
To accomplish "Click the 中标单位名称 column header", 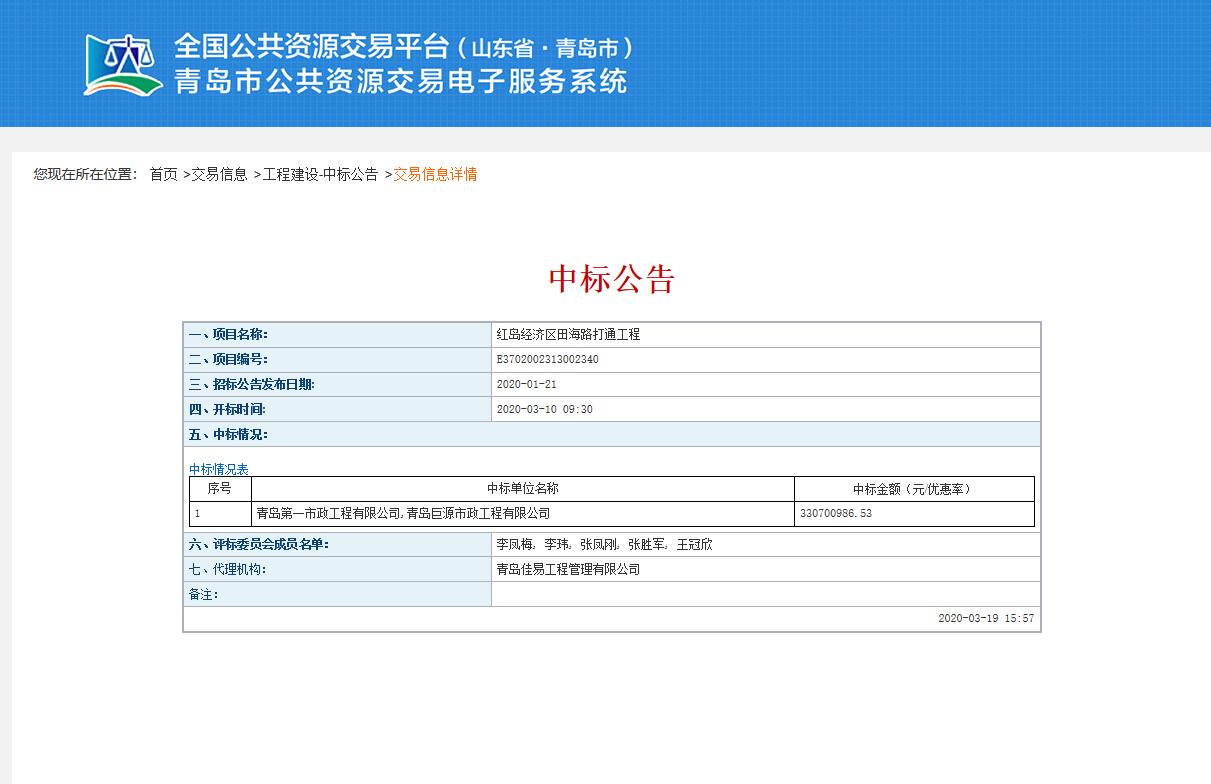I will pyautogui.click(x=522, y=489).
